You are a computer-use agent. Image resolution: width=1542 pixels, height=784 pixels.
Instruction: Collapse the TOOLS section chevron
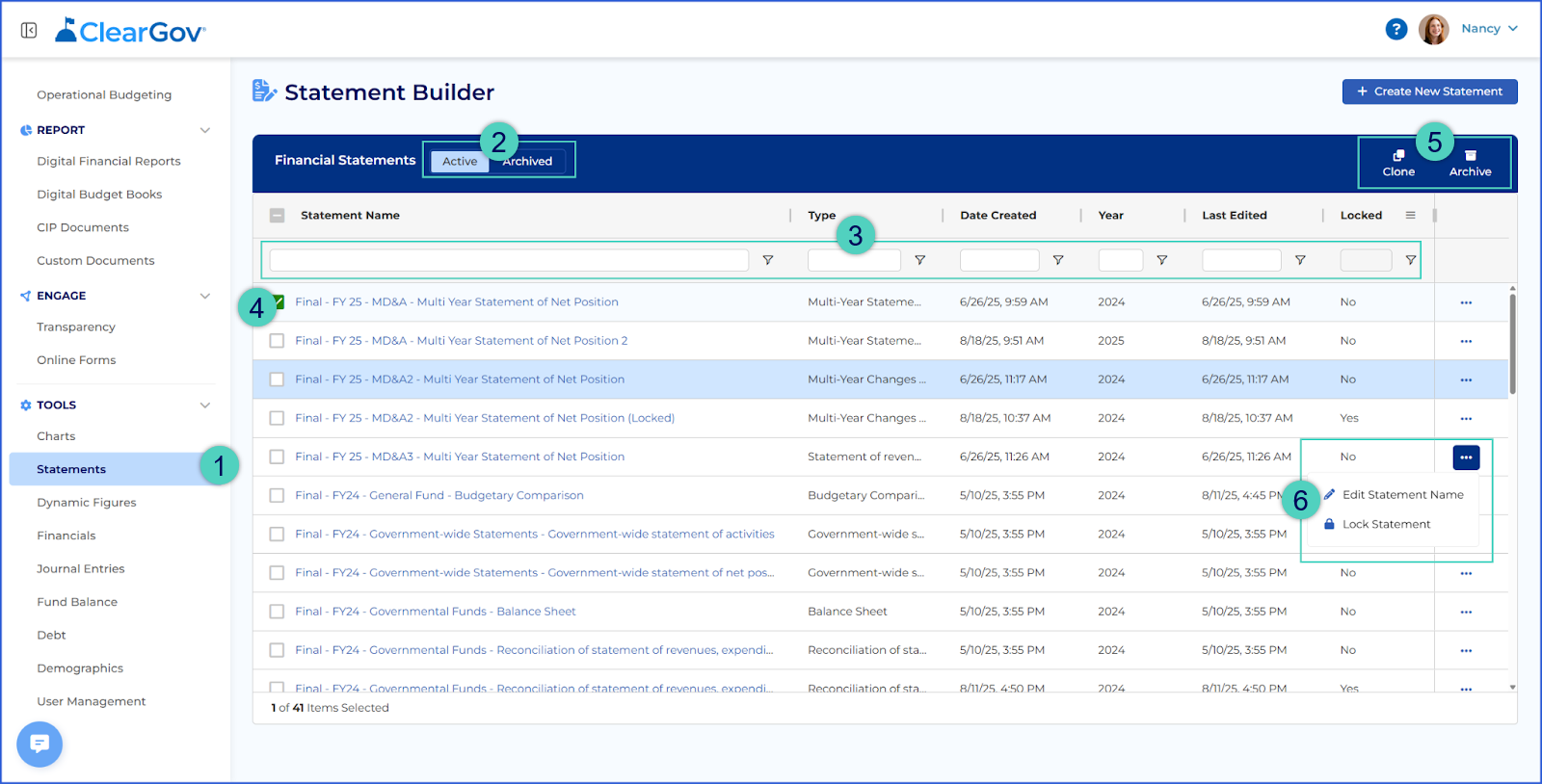point(204,405)
